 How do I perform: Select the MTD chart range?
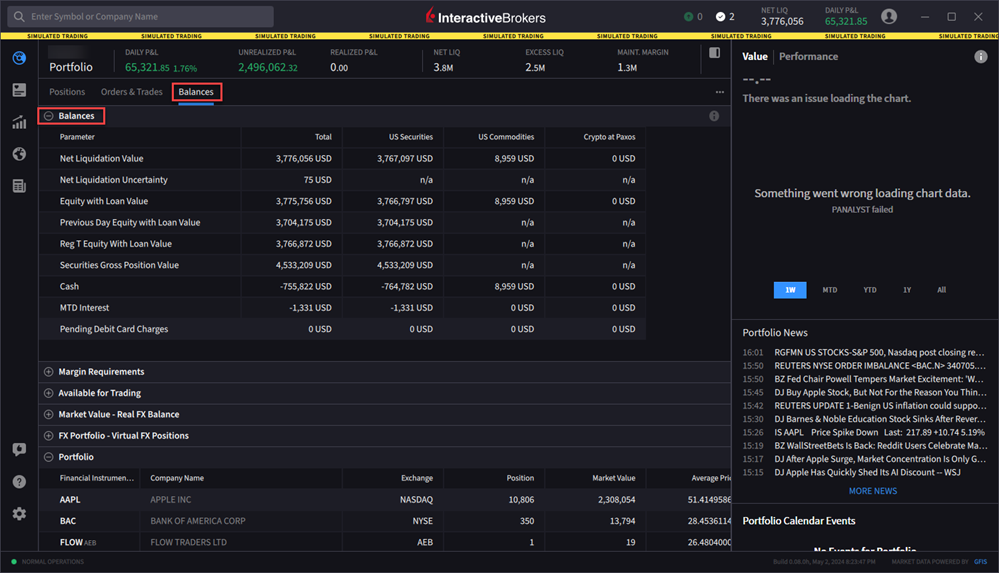(x=830, y=290)
